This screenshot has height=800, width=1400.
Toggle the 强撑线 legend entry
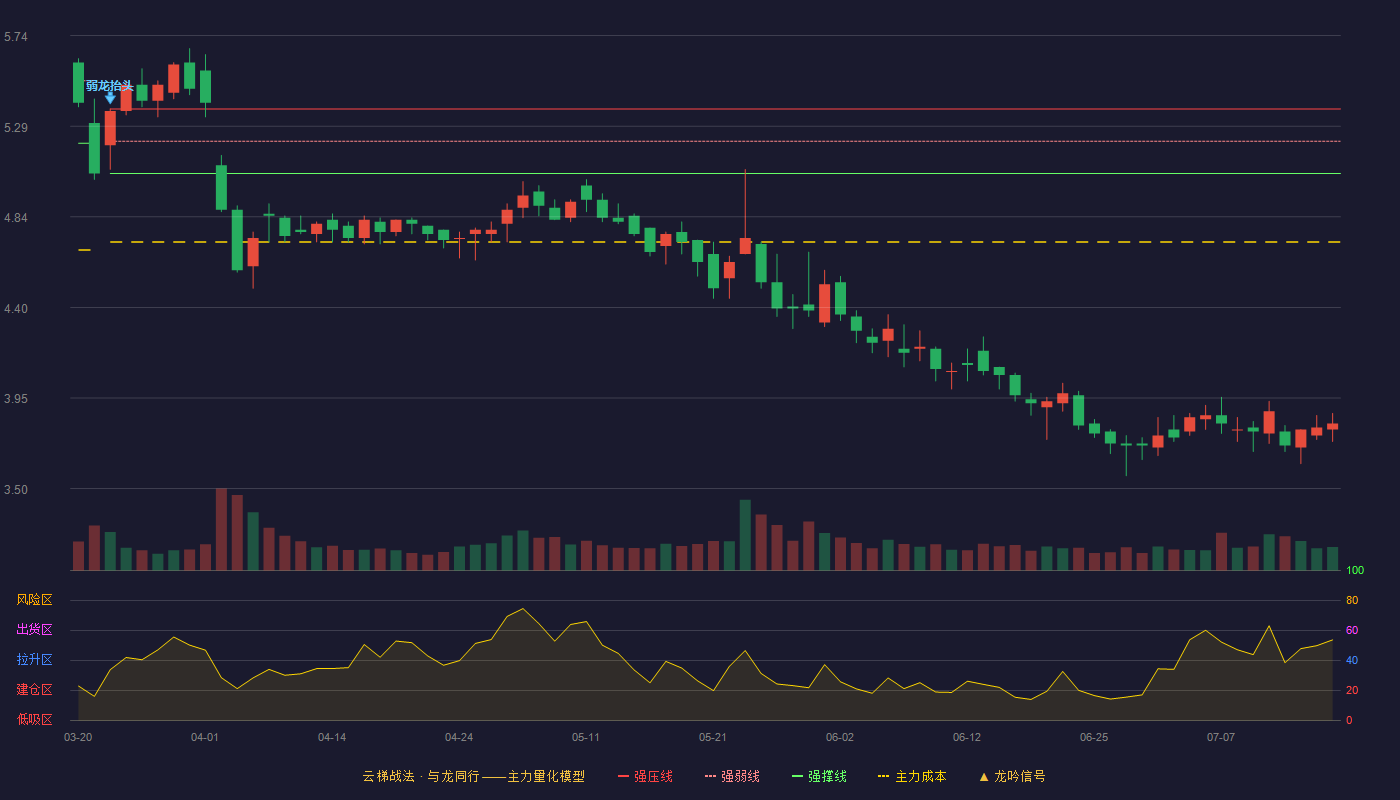coord(819,776)
